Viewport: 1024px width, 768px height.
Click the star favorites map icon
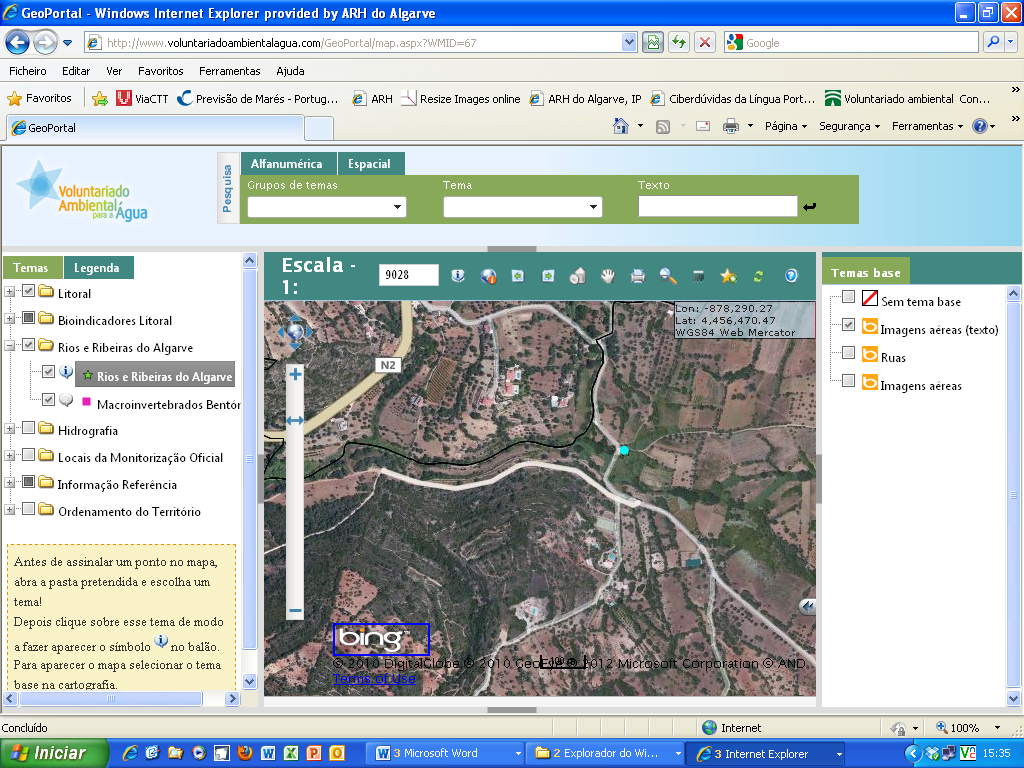(x=728, y=276)
